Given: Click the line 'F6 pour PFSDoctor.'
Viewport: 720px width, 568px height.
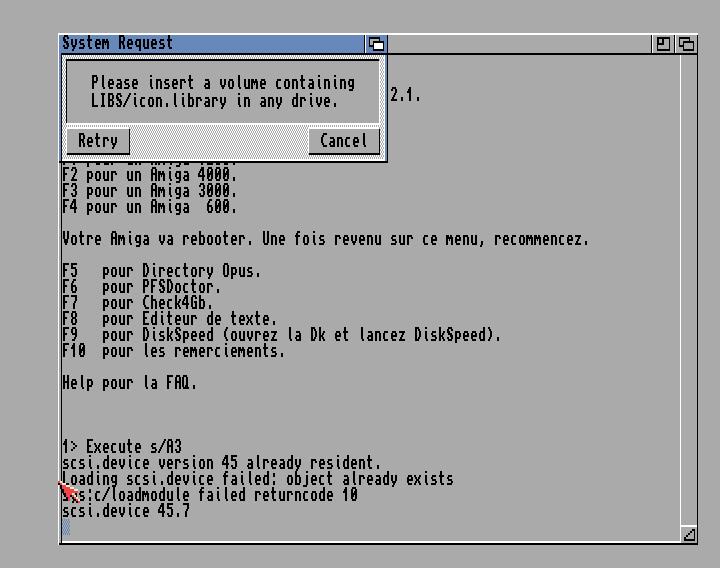Looking at the screenshot, I should click(141, 287).
